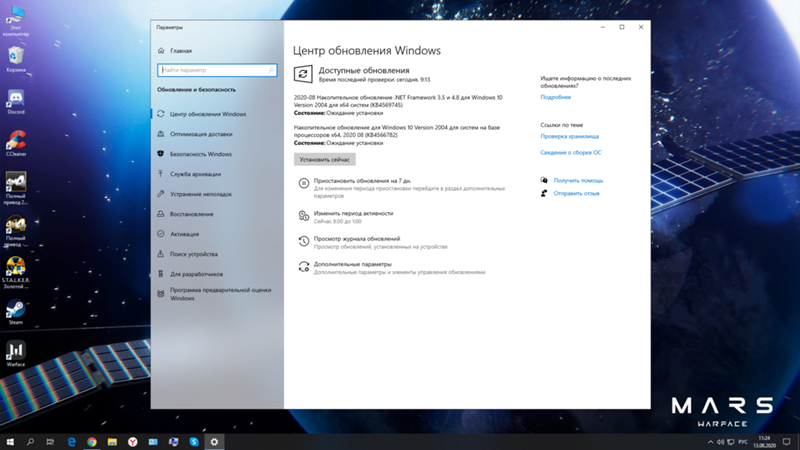Open taskbar search magnifier
Image resolution: width=800 pixels, height=450 pixels.
pyautogui.click(x=30, y=442)
